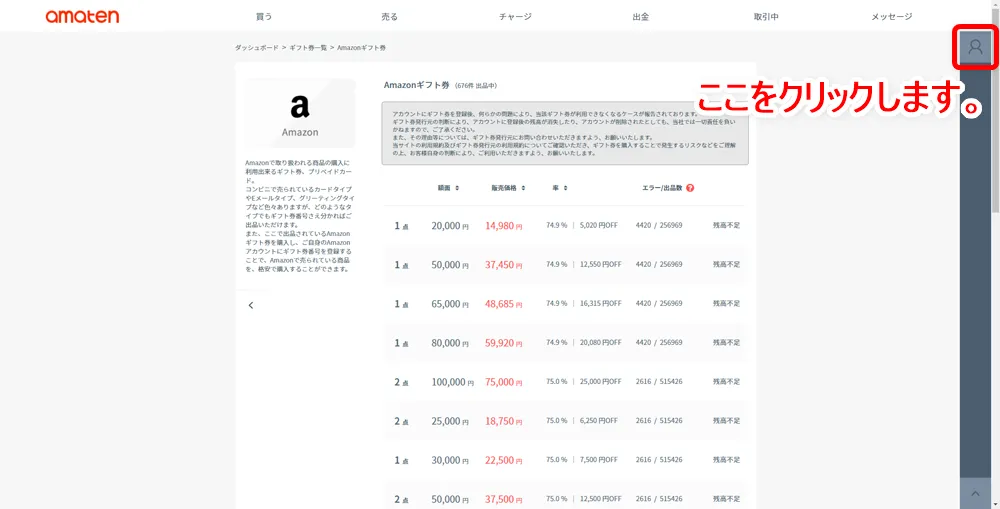
Task: Select the price 75,000 円
Action: tap(503, 381)
